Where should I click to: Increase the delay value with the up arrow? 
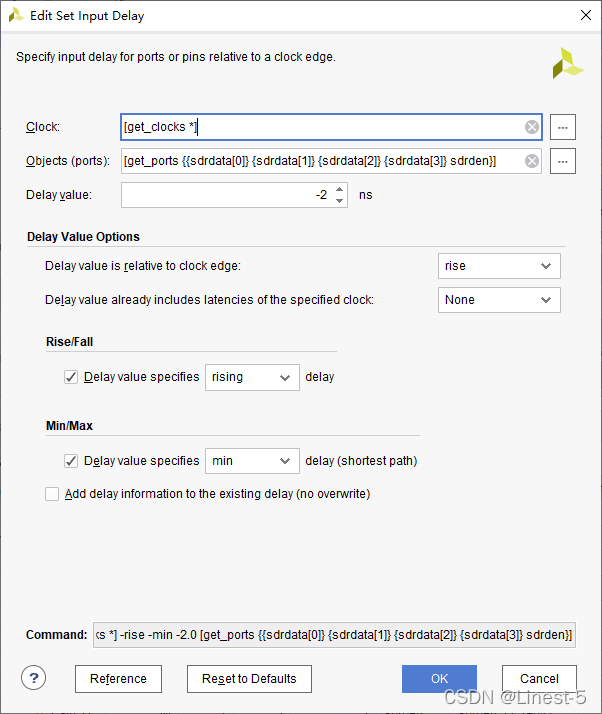tap(340, 189)
